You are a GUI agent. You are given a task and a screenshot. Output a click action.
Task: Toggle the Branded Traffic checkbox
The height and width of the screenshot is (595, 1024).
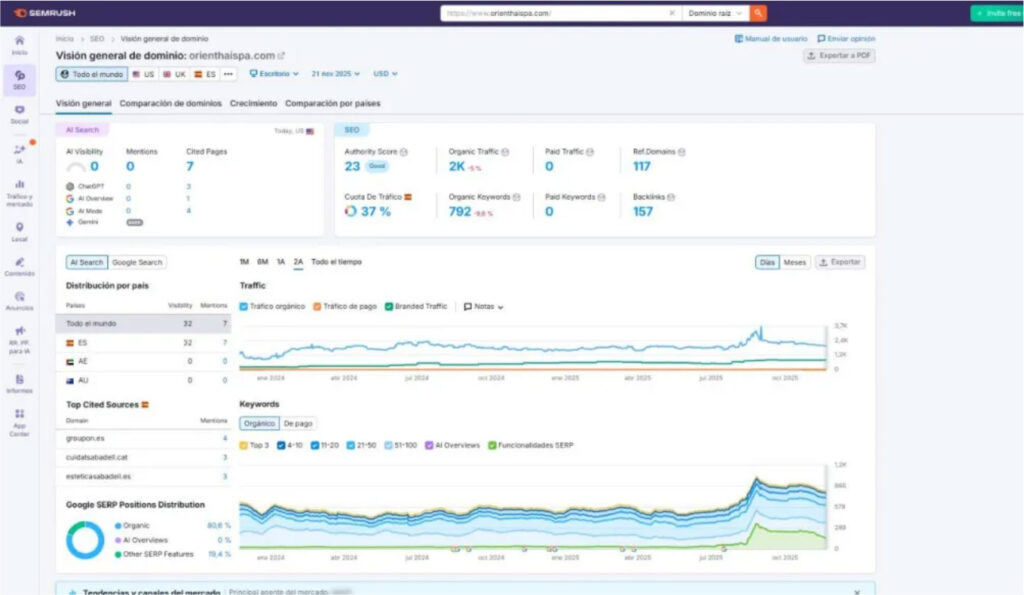388,306
